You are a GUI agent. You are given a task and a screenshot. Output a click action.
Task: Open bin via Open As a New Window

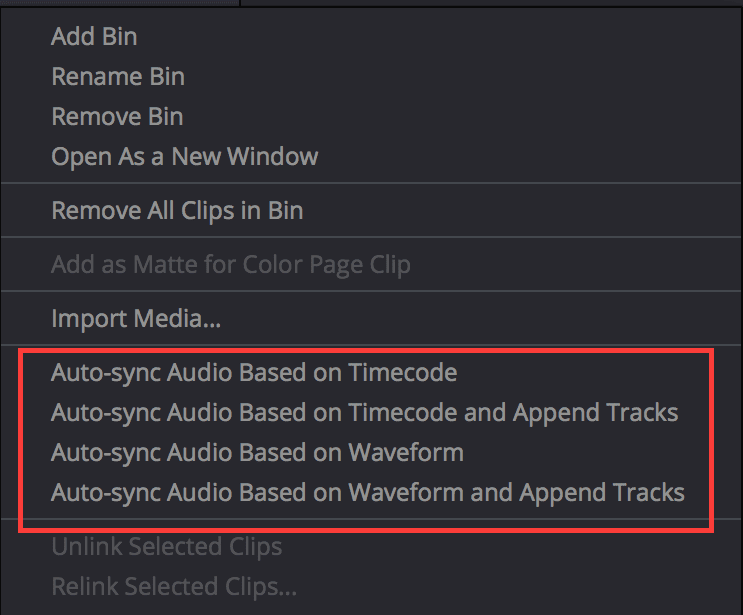click(x=185, y=157)
